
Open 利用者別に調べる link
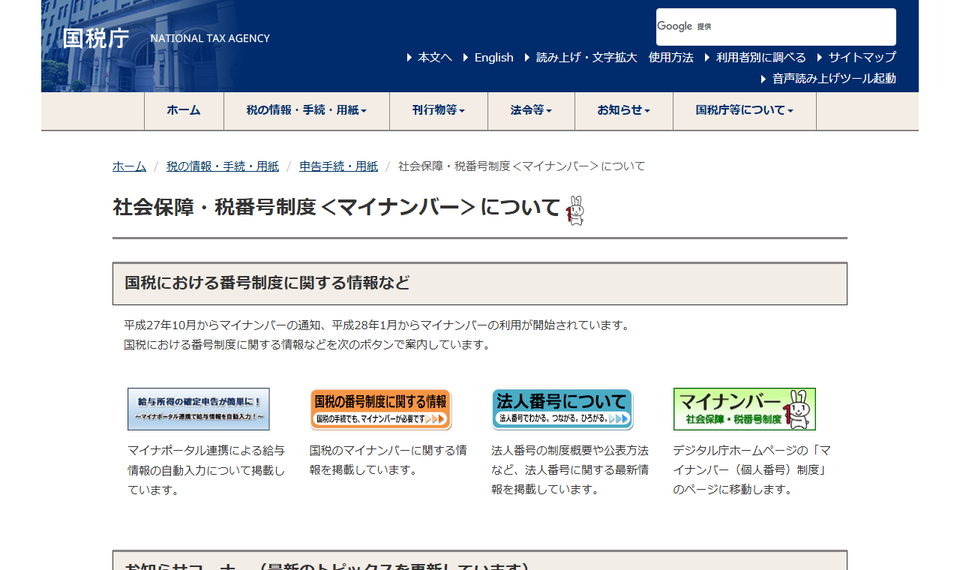click(761, 58)
